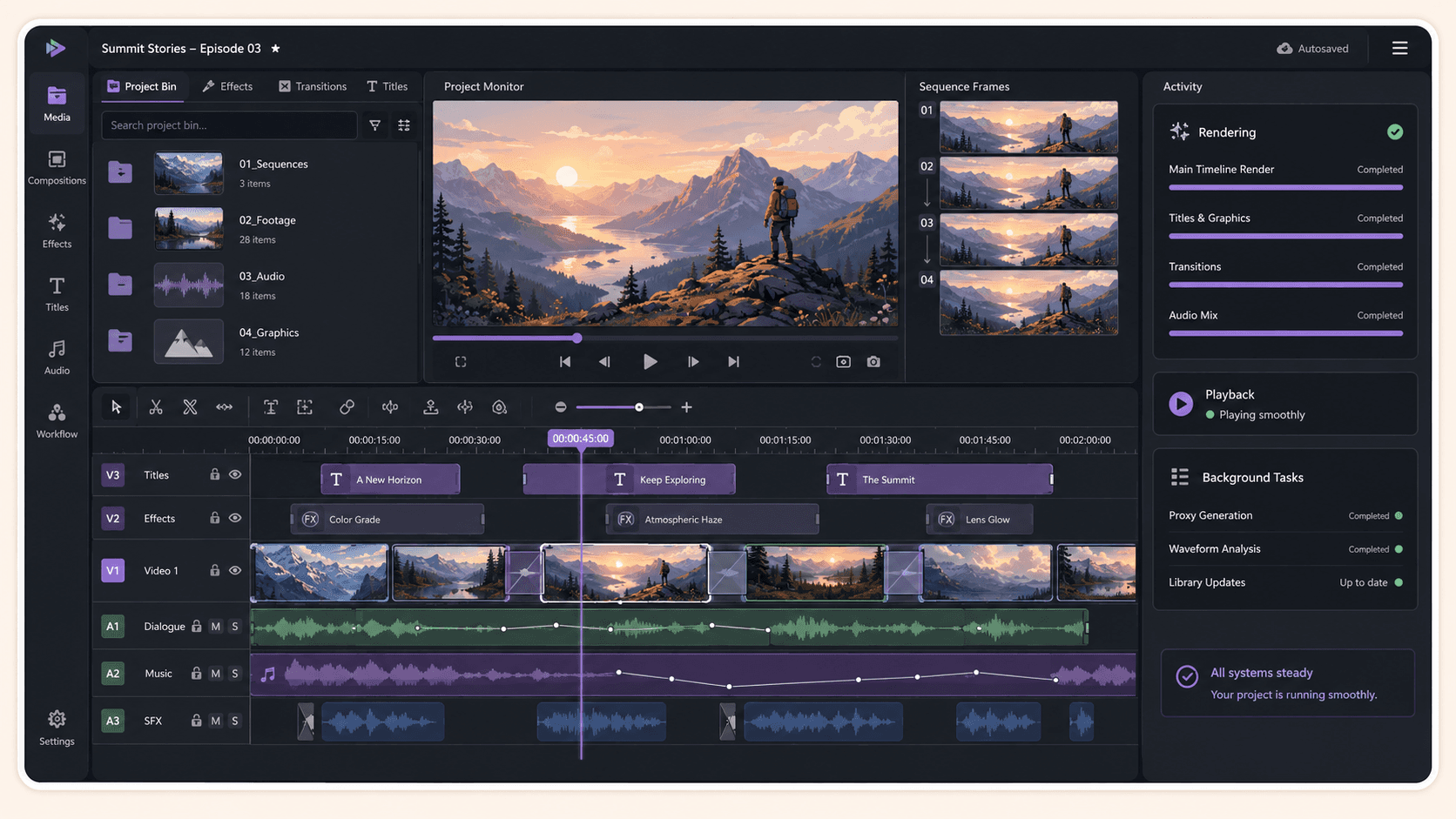Solo the SFX track with S
Screen dimensions: 1456x819
pos(234,721)
